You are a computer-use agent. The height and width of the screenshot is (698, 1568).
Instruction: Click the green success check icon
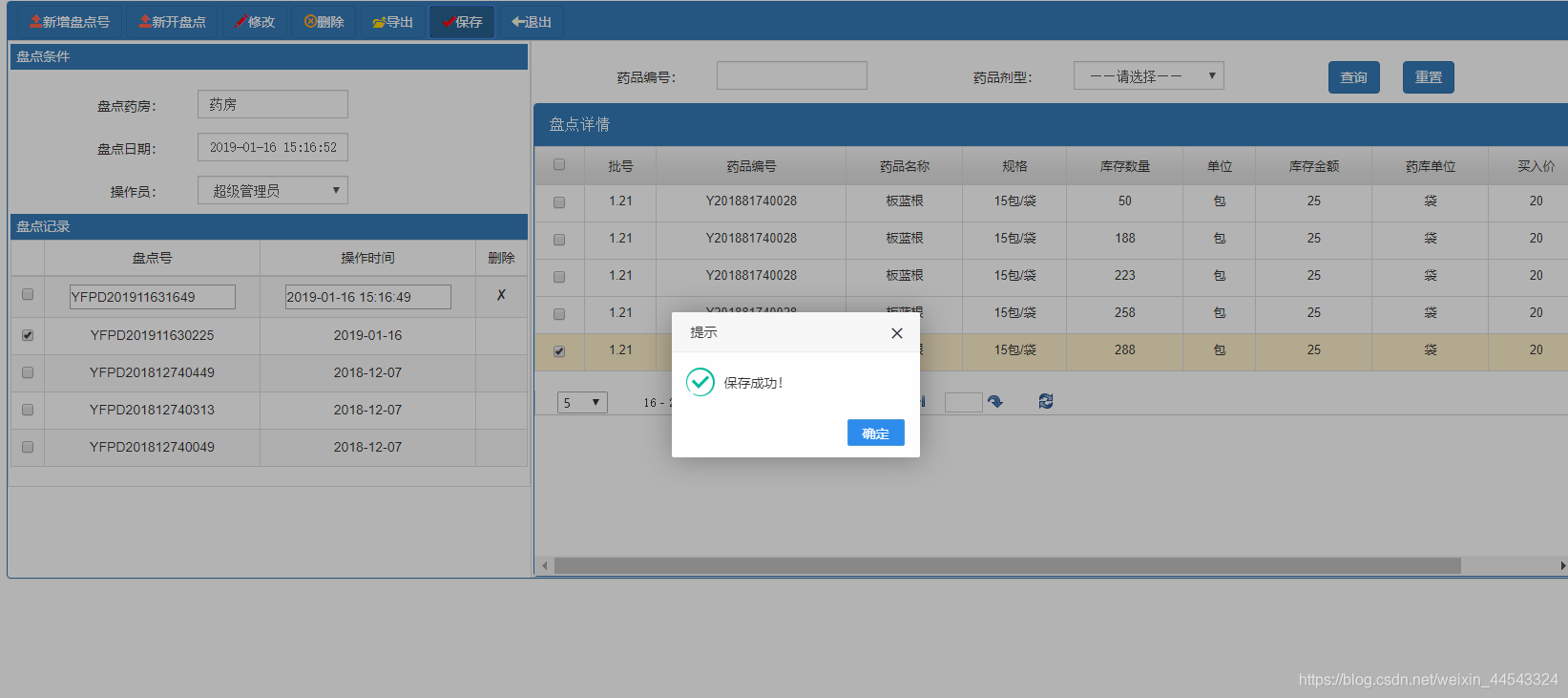700,382
